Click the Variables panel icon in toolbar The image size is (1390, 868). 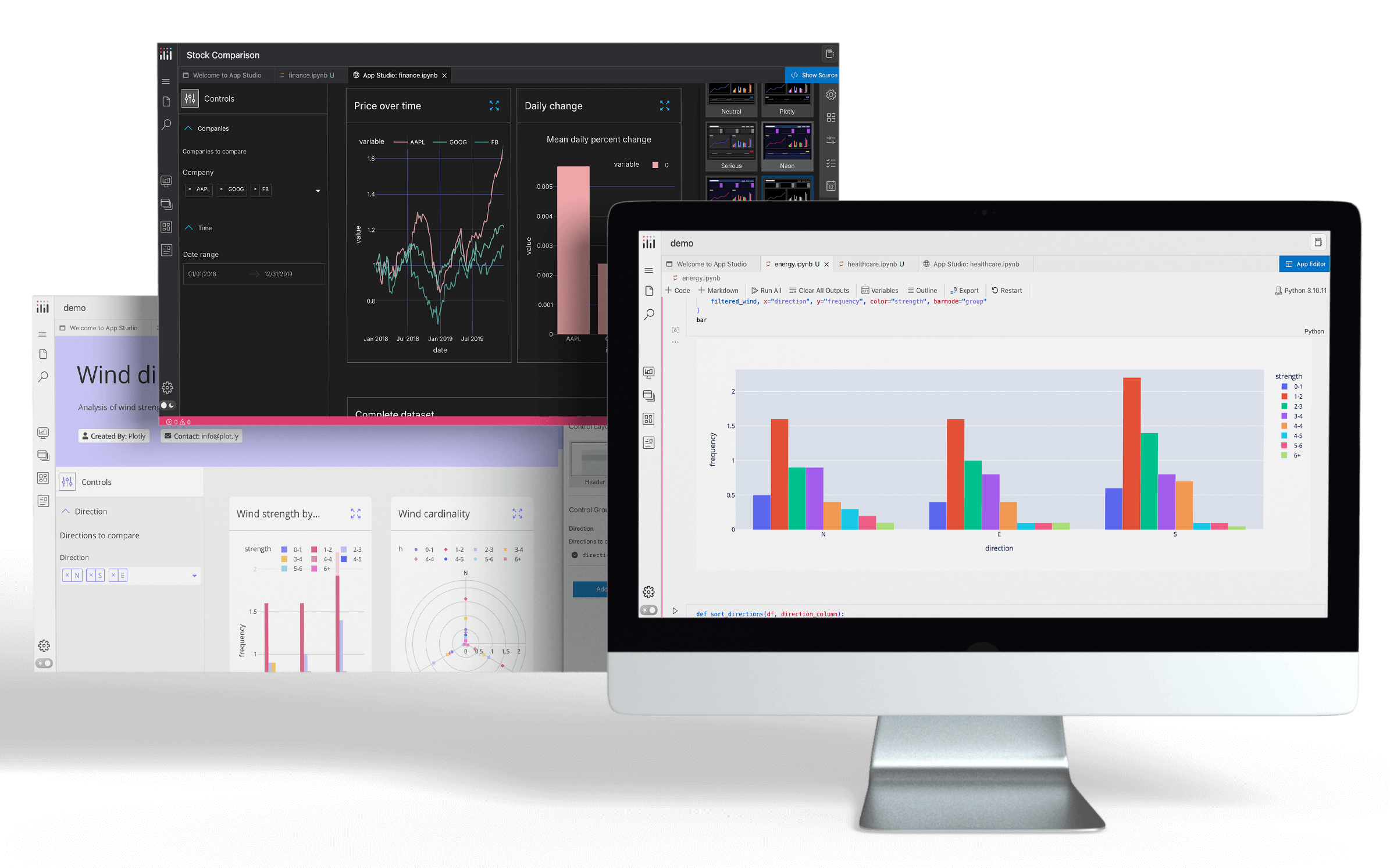click(x=879, y=290)
